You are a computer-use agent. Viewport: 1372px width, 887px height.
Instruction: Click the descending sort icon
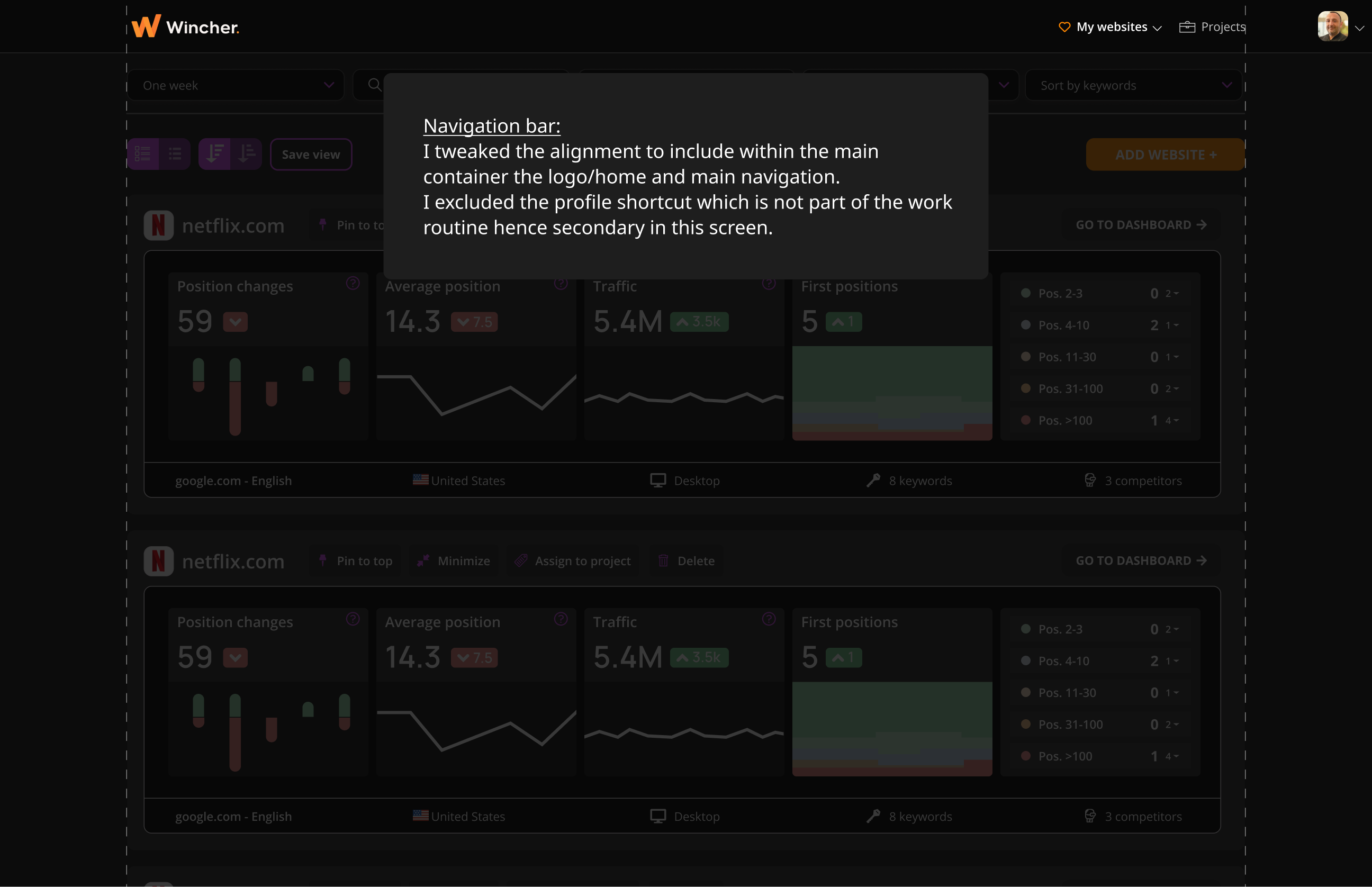[215, 154]
